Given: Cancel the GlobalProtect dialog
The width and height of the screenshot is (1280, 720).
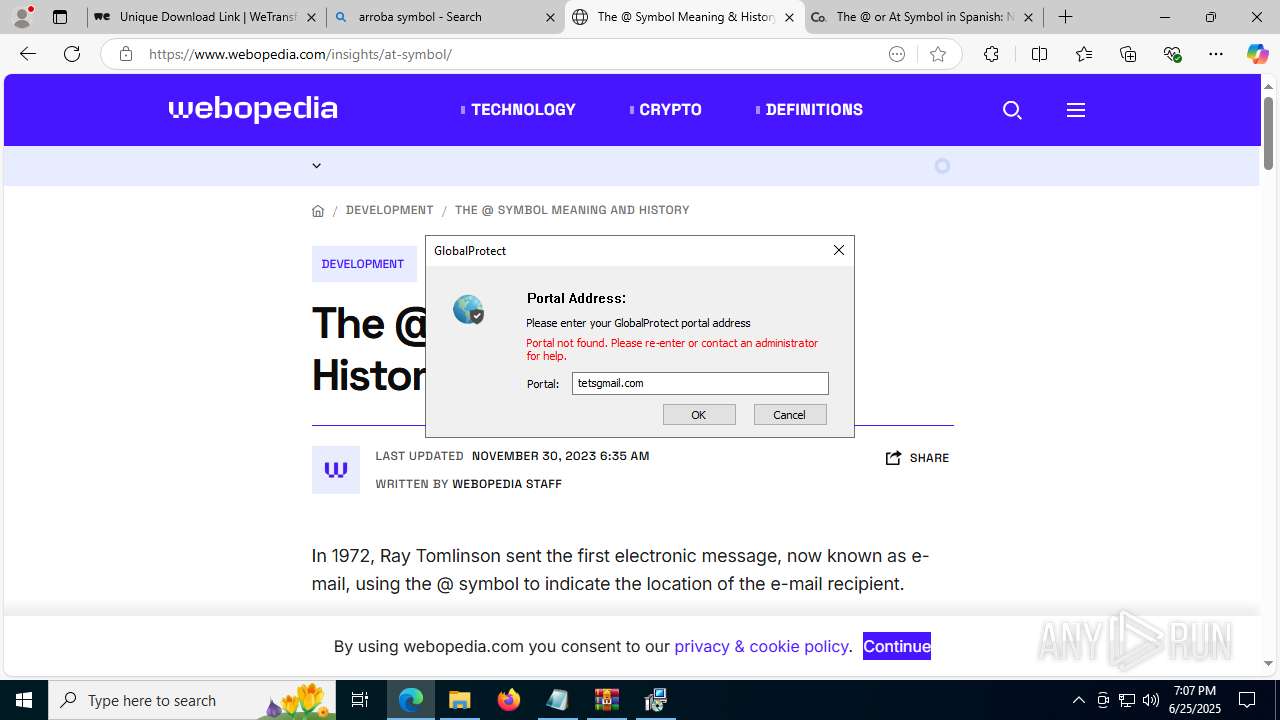Looking at the screenshot, I should [790, 415].
